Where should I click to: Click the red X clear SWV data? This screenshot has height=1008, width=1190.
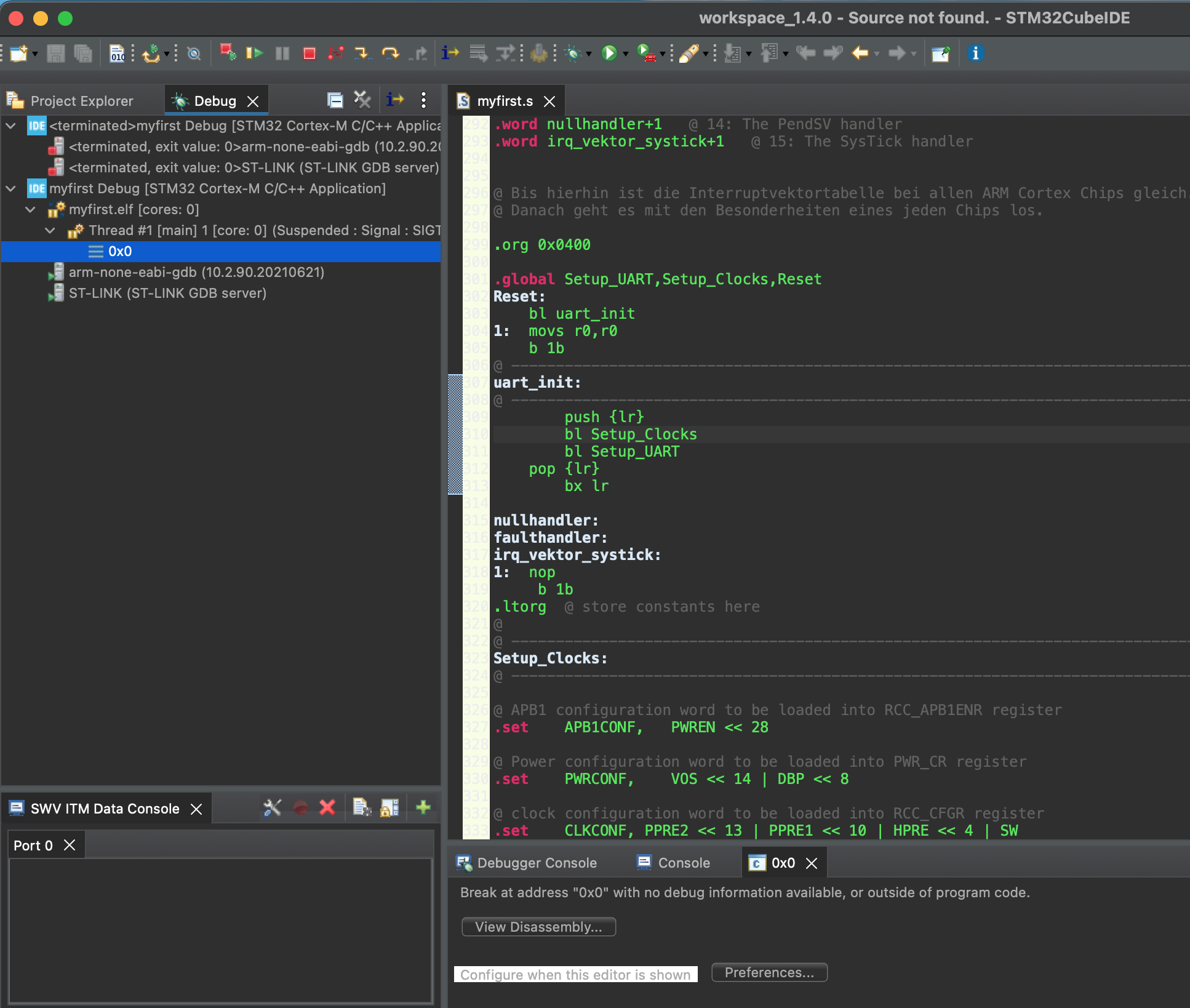[x=327, y=807]
